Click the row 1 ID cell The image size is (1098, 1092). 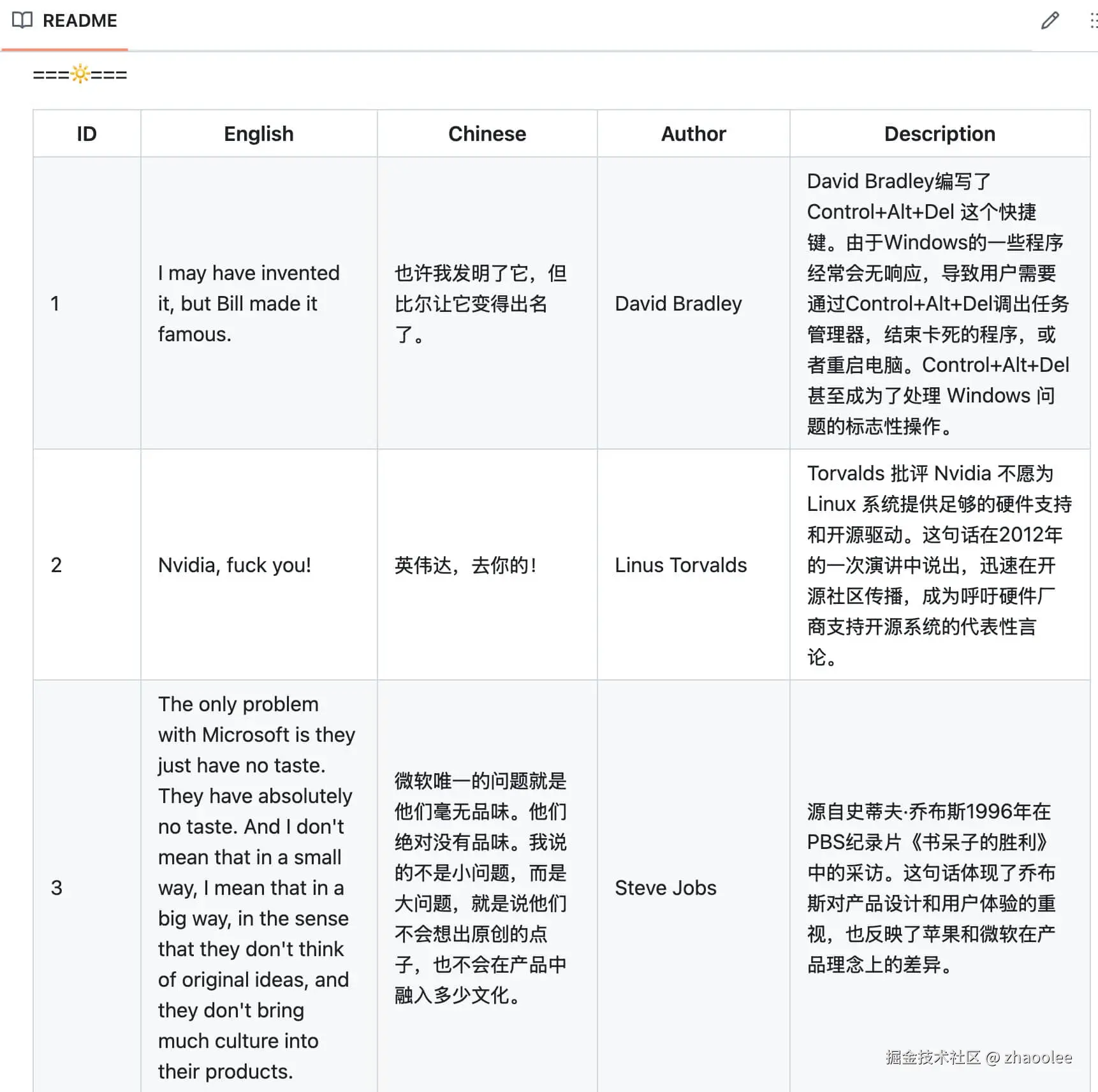[56, 304]
